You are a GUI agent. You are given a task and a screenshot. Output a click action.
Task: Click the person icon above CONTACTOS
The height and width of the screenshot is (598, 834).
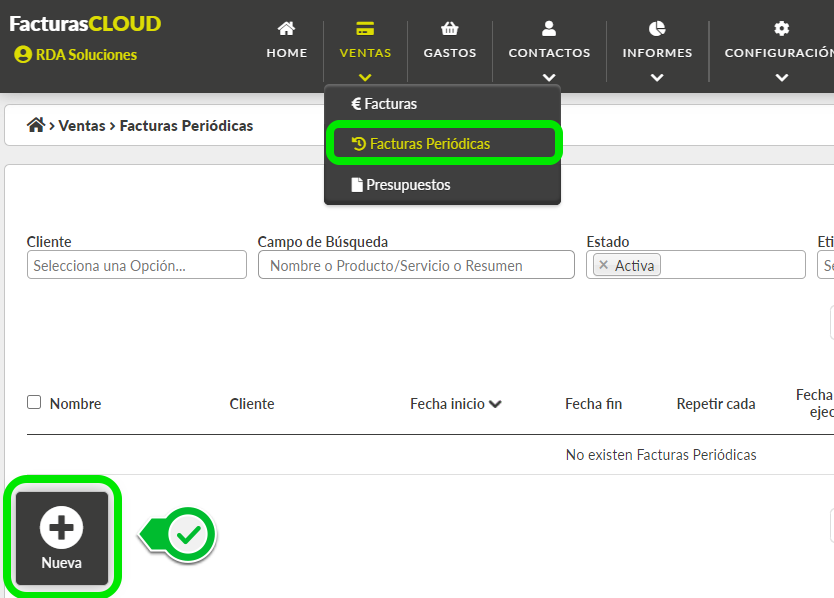pyautogui.click(x=548, y=28)
